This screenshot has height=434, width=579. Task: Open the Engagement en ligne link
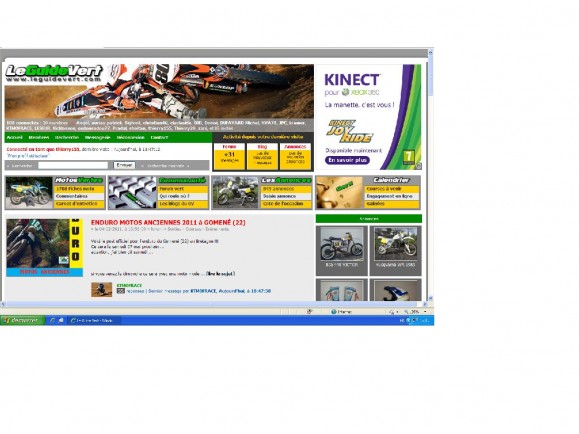[392, 196]
